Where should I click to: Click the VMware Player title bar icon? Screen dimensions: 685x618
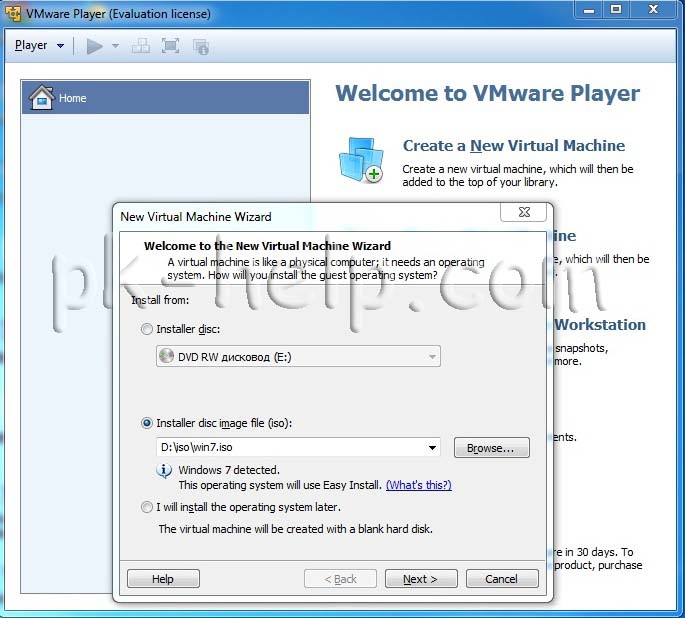[13, 14]
